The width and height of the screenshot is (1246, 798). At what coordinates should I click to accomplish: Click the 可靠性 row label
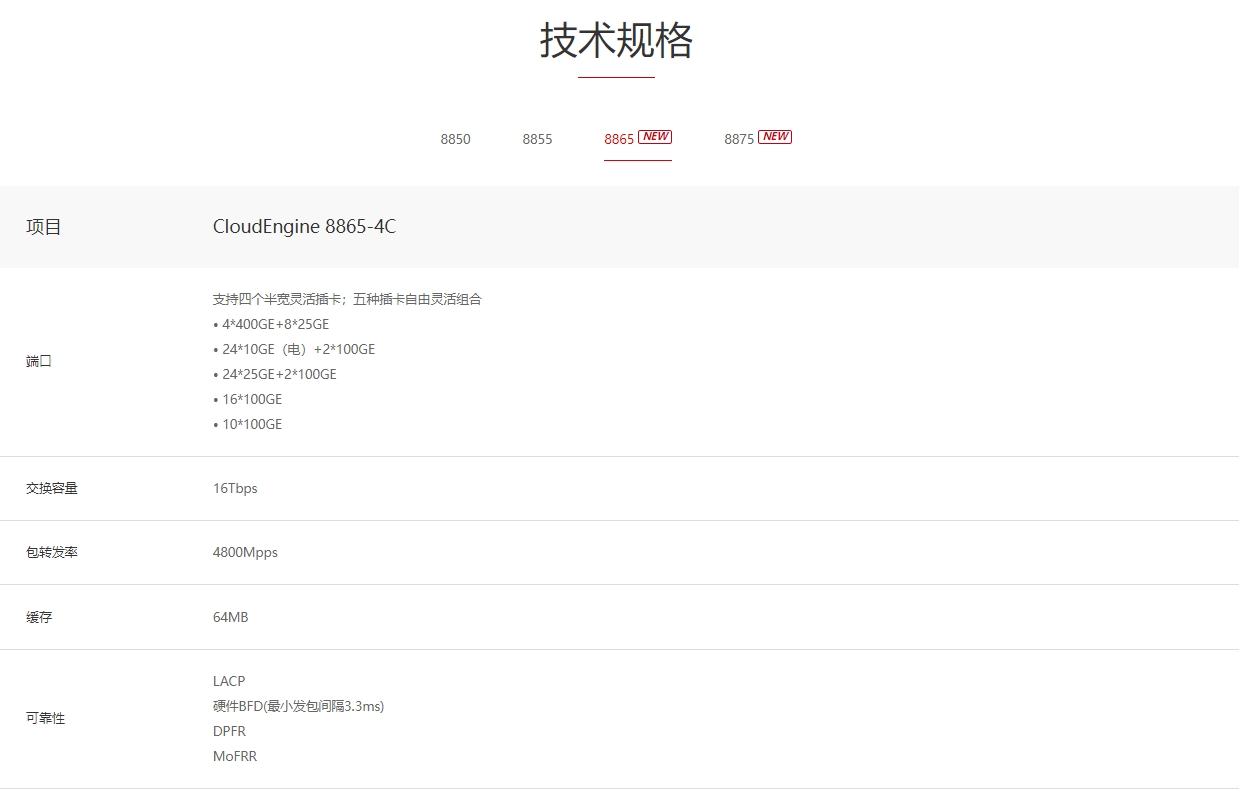tap(45, 719)
